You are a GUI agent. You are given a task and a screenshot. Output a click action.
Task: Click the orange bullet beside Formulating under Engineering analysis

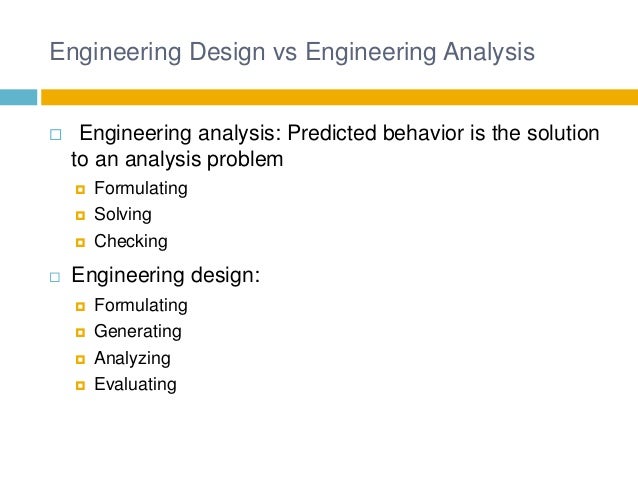pos(81,188)
